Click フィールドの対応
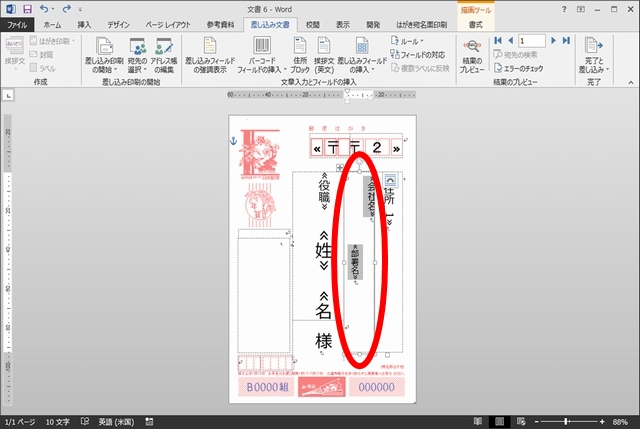Image resolution: width=640 pixels, height=429 pixels. pyautogui.click(x=418, y=55)
